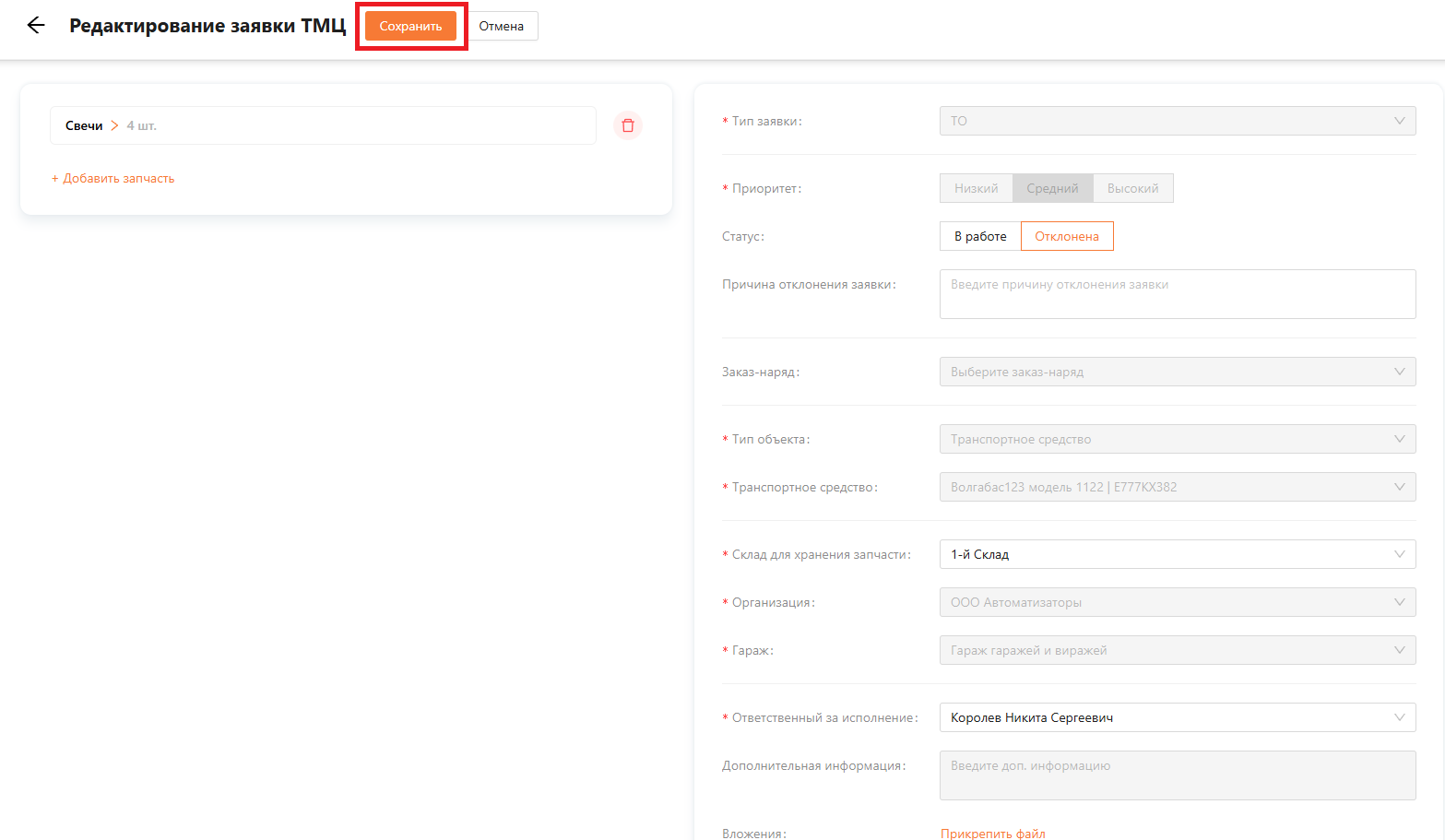1445x840 pixels.
Task: Choose Низкий priority
Action: [x=976, y=188]
